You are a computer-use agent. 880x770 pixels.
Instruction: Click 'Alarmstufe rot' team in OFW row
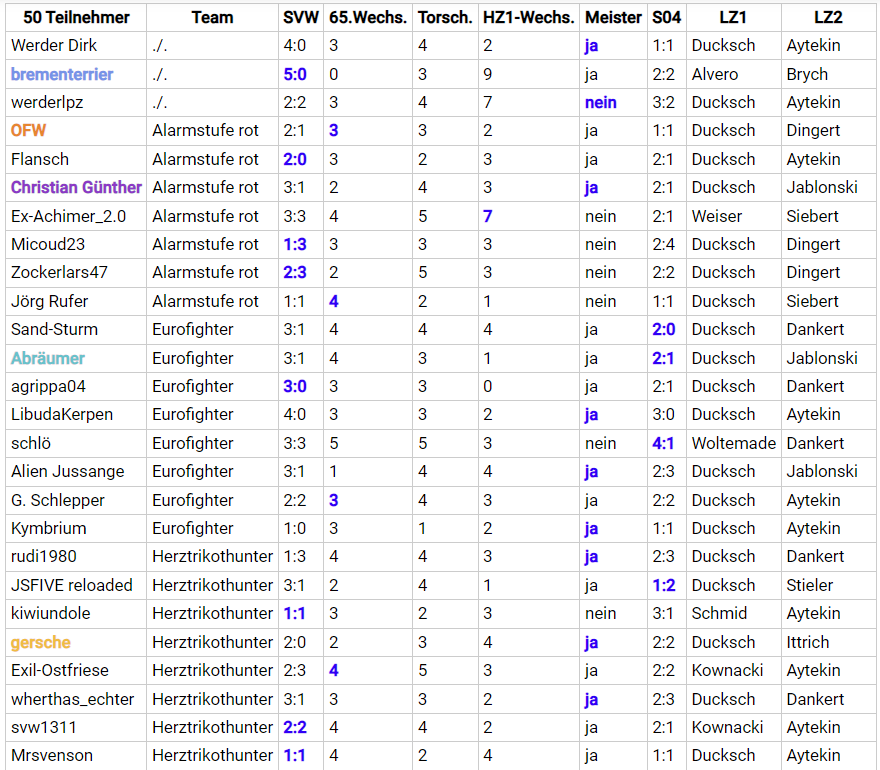coord(205,130)
